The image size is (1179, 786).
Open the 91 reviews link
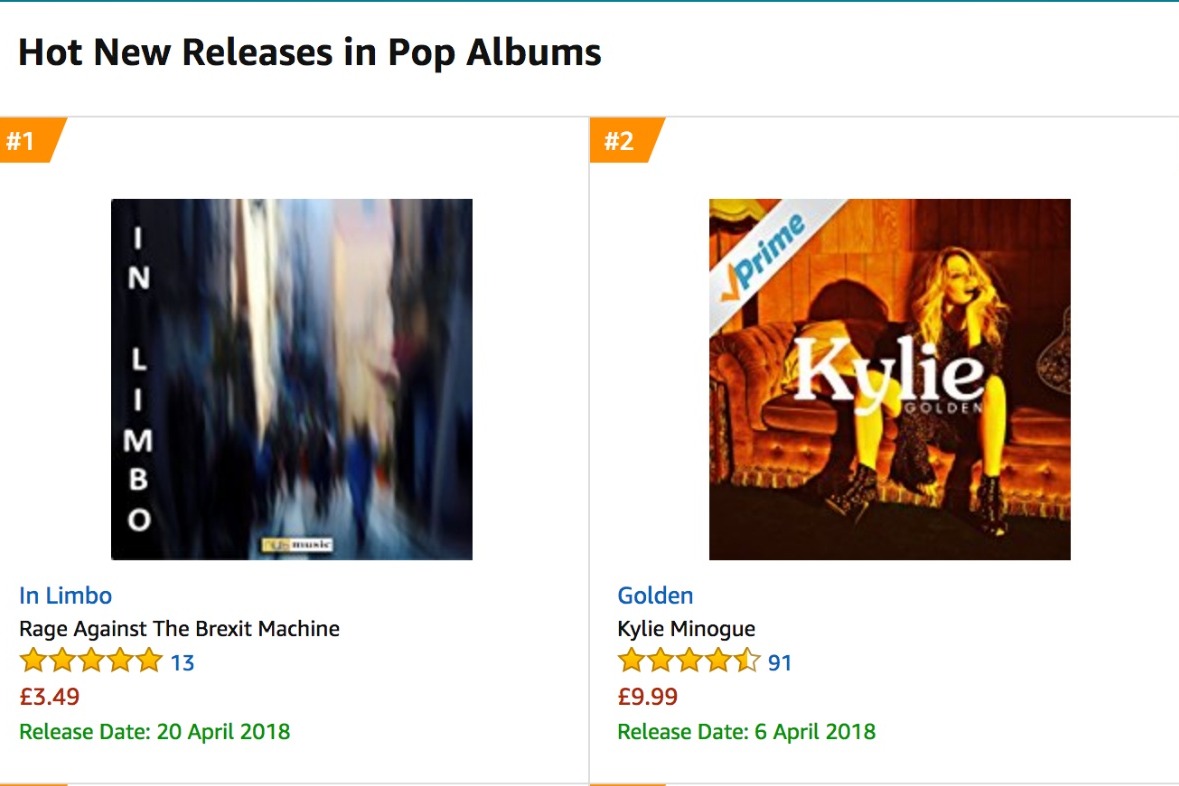[780, 663]
